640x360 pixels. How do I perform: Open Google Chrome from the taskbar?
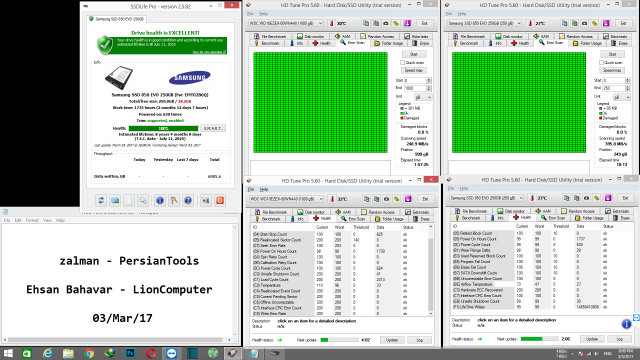[89, 353]
